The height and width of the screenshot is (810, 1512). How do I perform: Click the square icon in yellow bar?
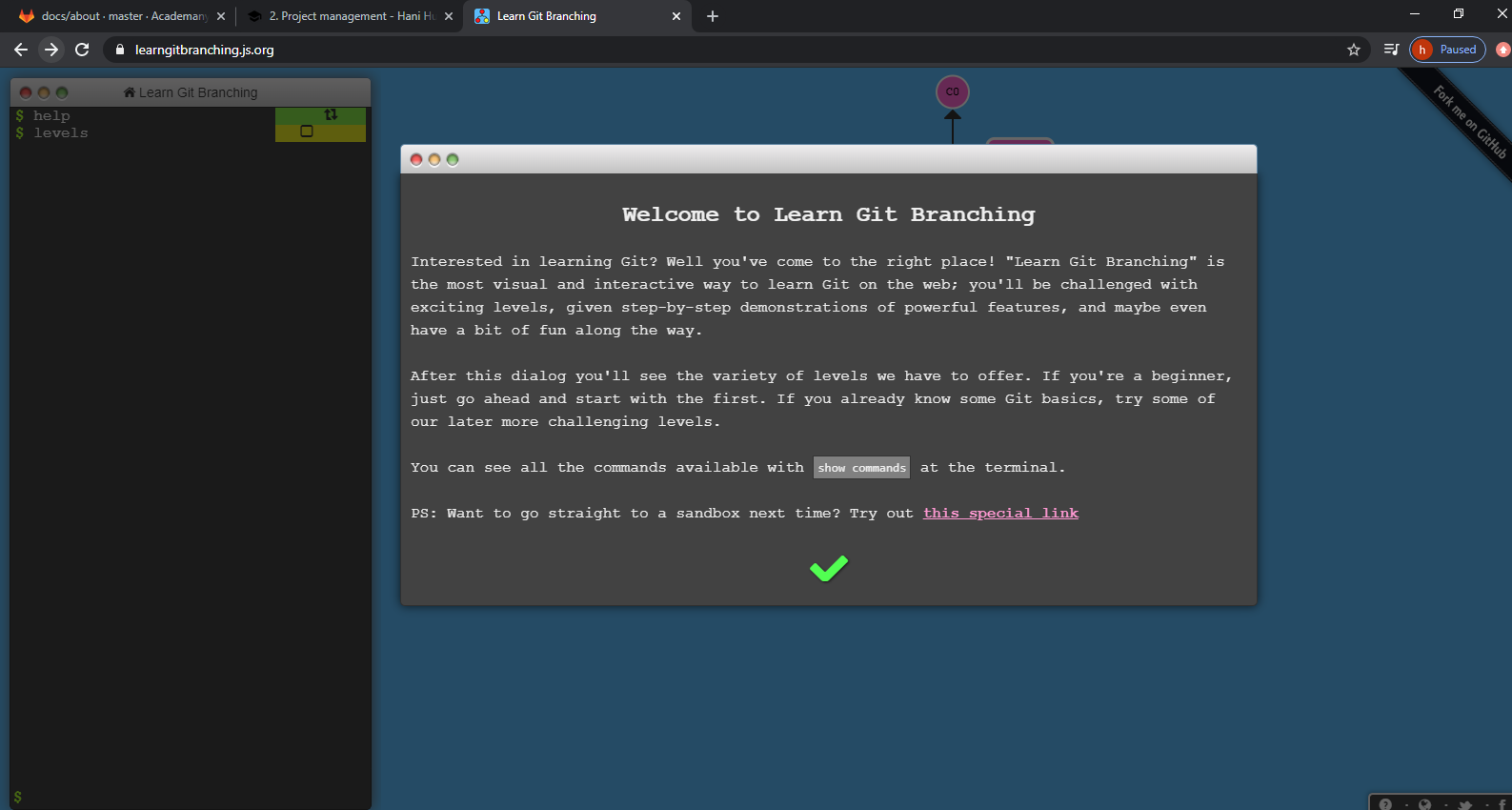[307, 132]
